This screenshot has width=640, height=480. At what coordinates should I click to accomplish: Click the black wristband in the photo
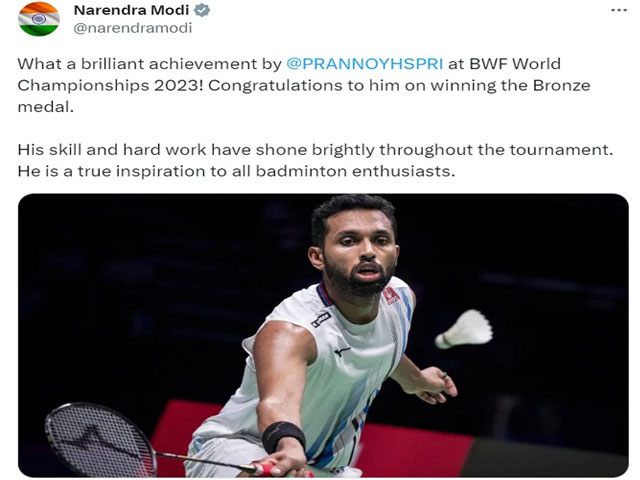[x=283, y=436]
